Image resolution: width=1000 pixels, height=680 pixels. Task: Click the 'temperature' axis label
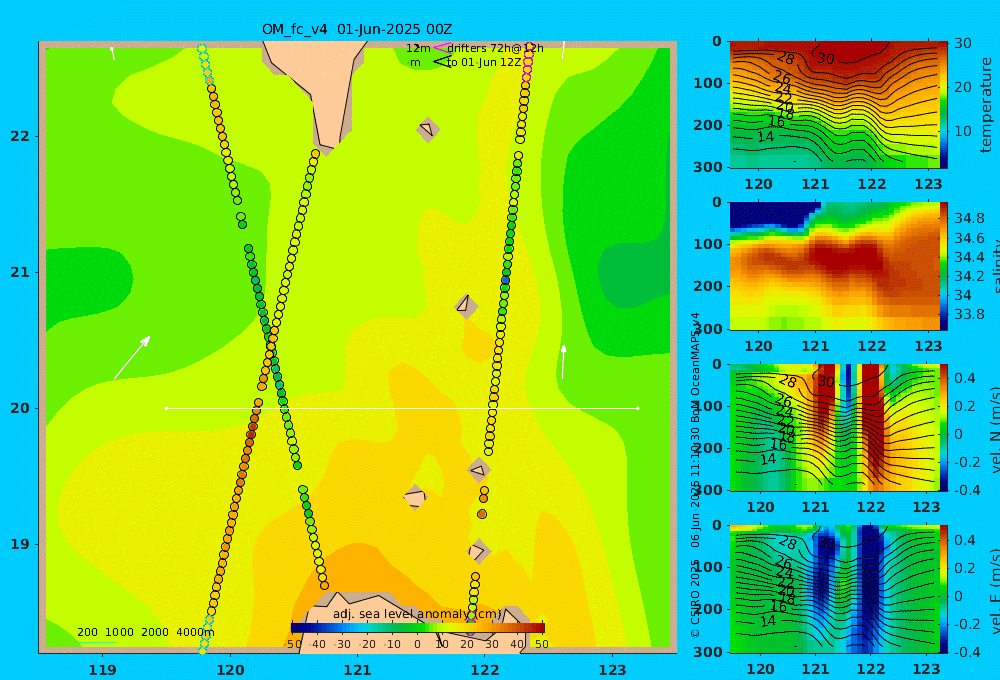(x=986, y=105)
